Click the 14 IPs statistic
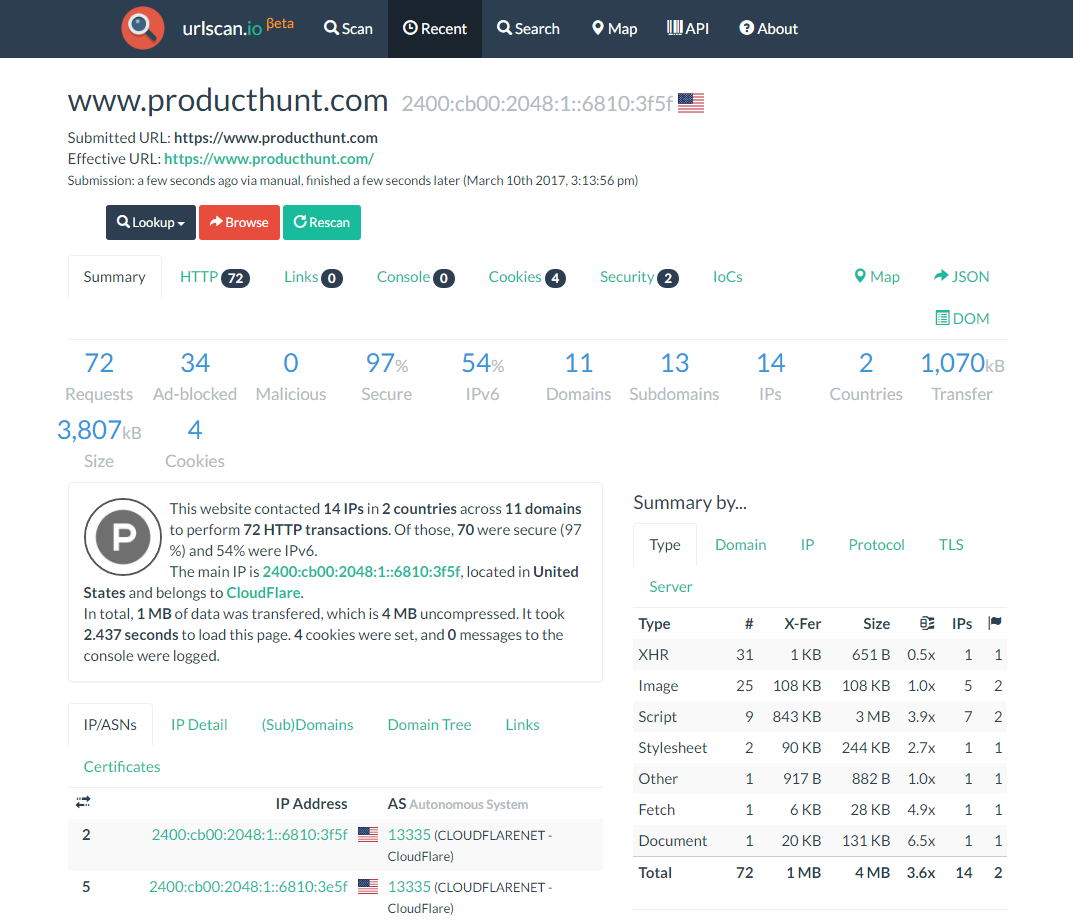Viewport: 1073px width, 920px height. (771, 376)
